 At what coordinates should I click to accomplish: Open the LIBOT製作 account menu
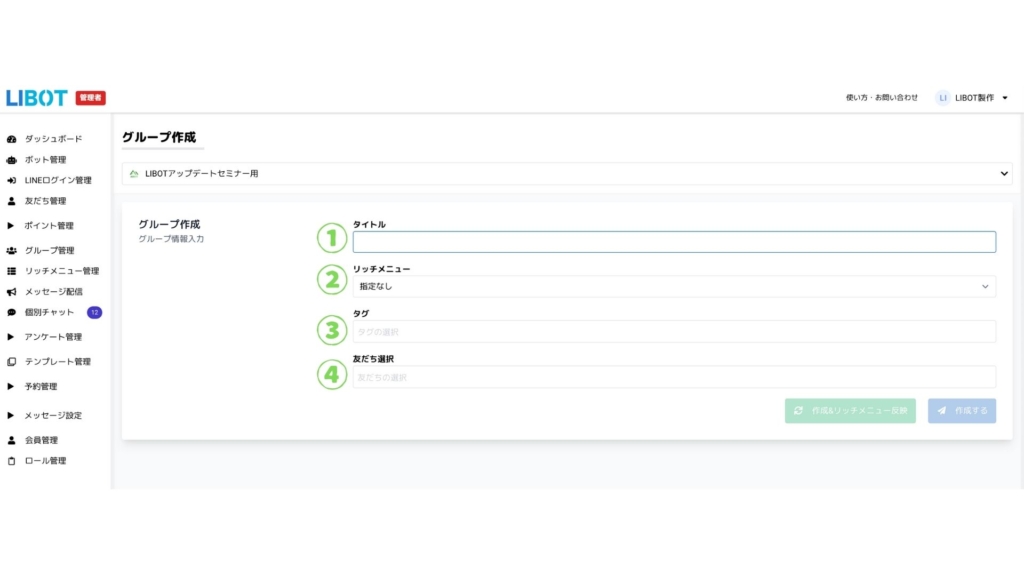(x=972, y=98)
